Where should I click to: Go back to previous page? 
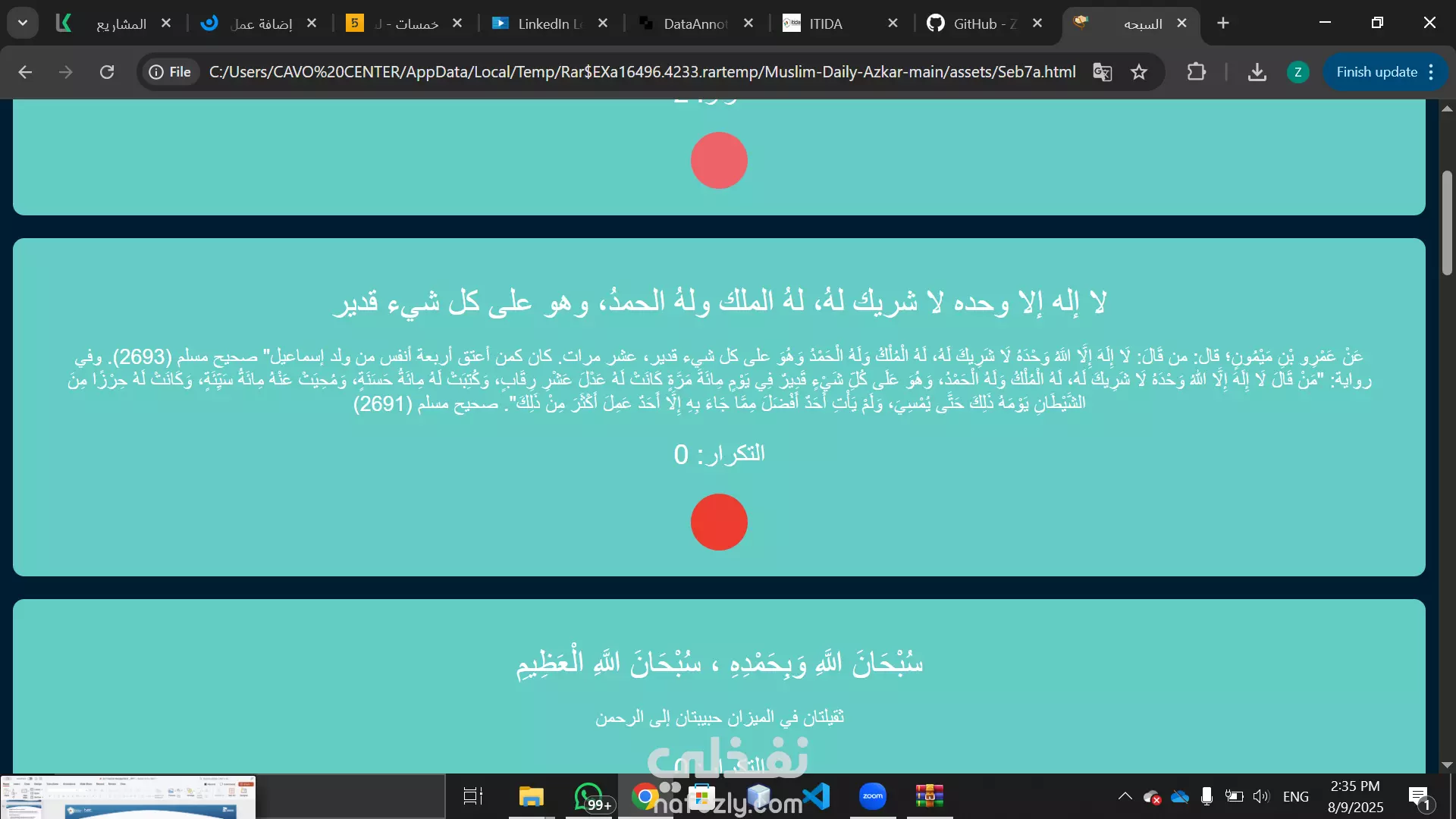click(25, 72)
